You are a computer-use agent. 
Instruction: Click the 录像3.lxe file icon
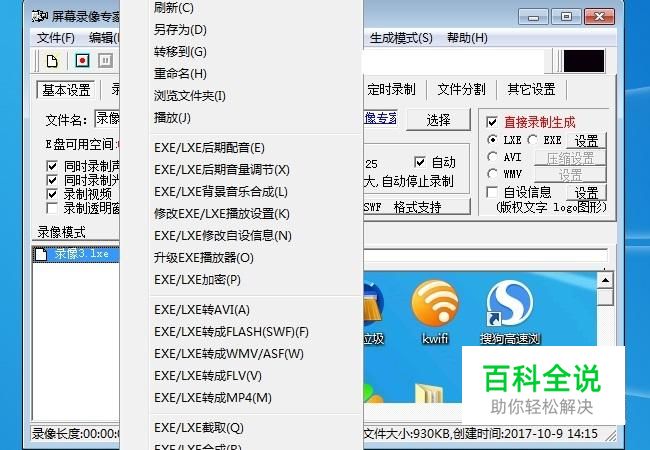click(x=41, y=254)
